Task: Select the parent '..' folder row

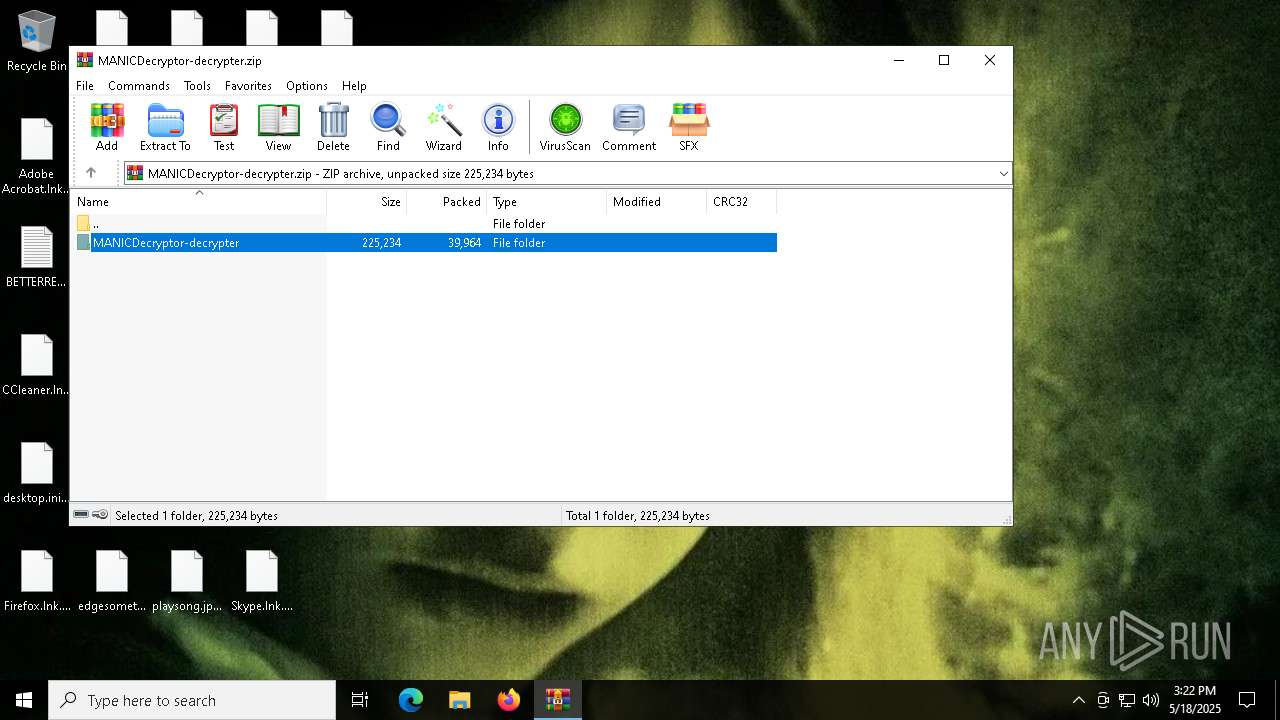Action: tap(425, 224)
